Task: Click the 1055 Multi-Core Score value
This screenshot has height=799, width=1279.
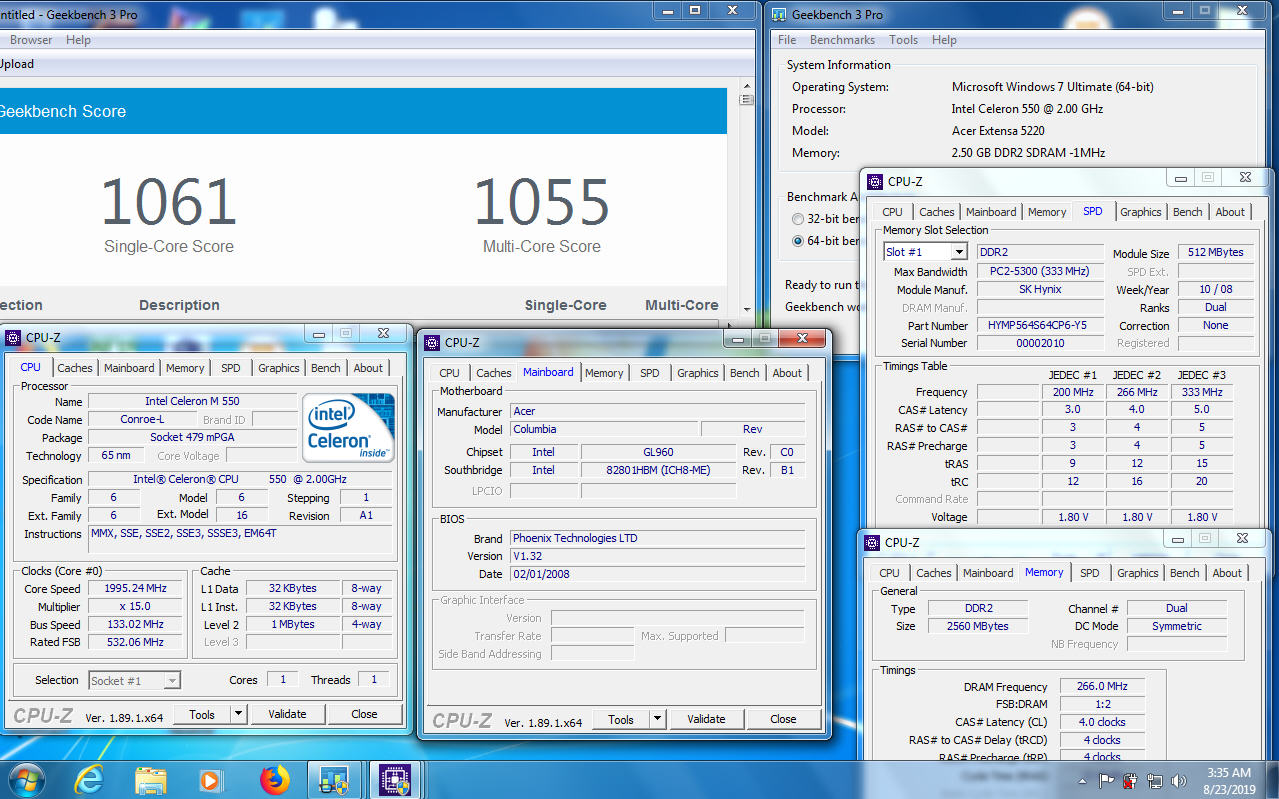Action: point(542,202)
